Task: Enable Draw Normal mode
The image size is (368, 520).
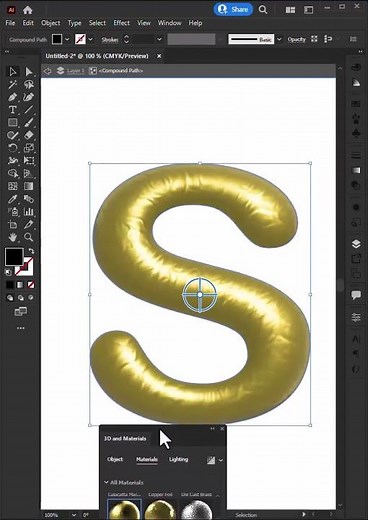Action: click(x=10, y=298)
